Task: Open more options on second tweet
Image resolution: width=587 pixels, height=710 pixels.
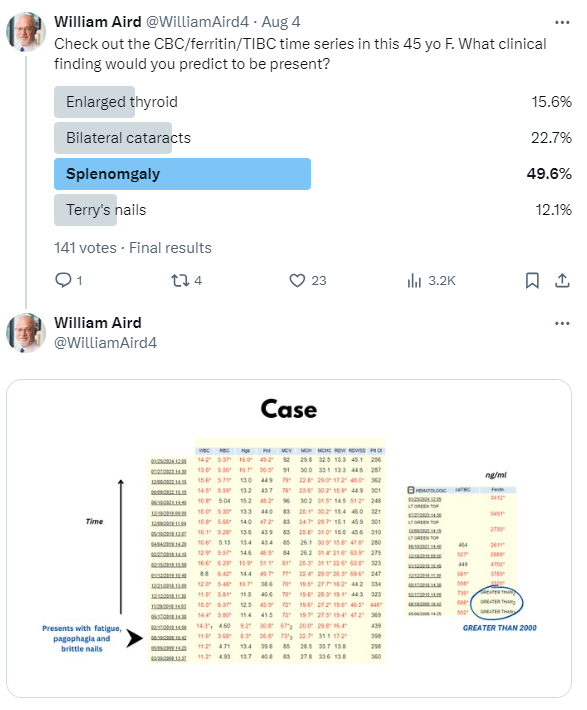Action: click(x=562, y=323)
